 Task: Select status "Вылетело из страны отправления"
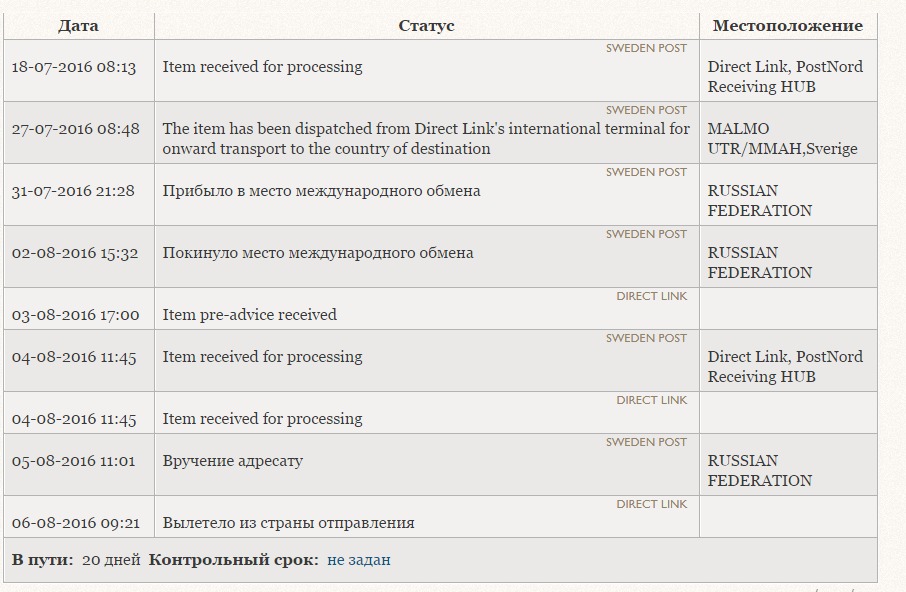(288, 523)
